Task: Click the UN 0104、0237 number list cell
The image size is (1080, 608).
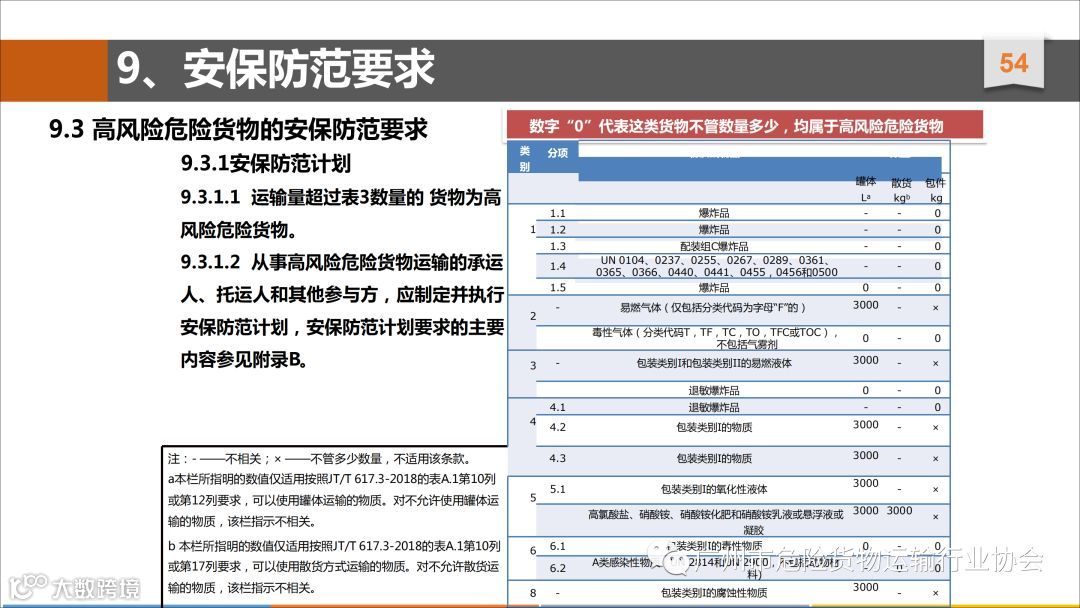Action: (x=716, y=266)
